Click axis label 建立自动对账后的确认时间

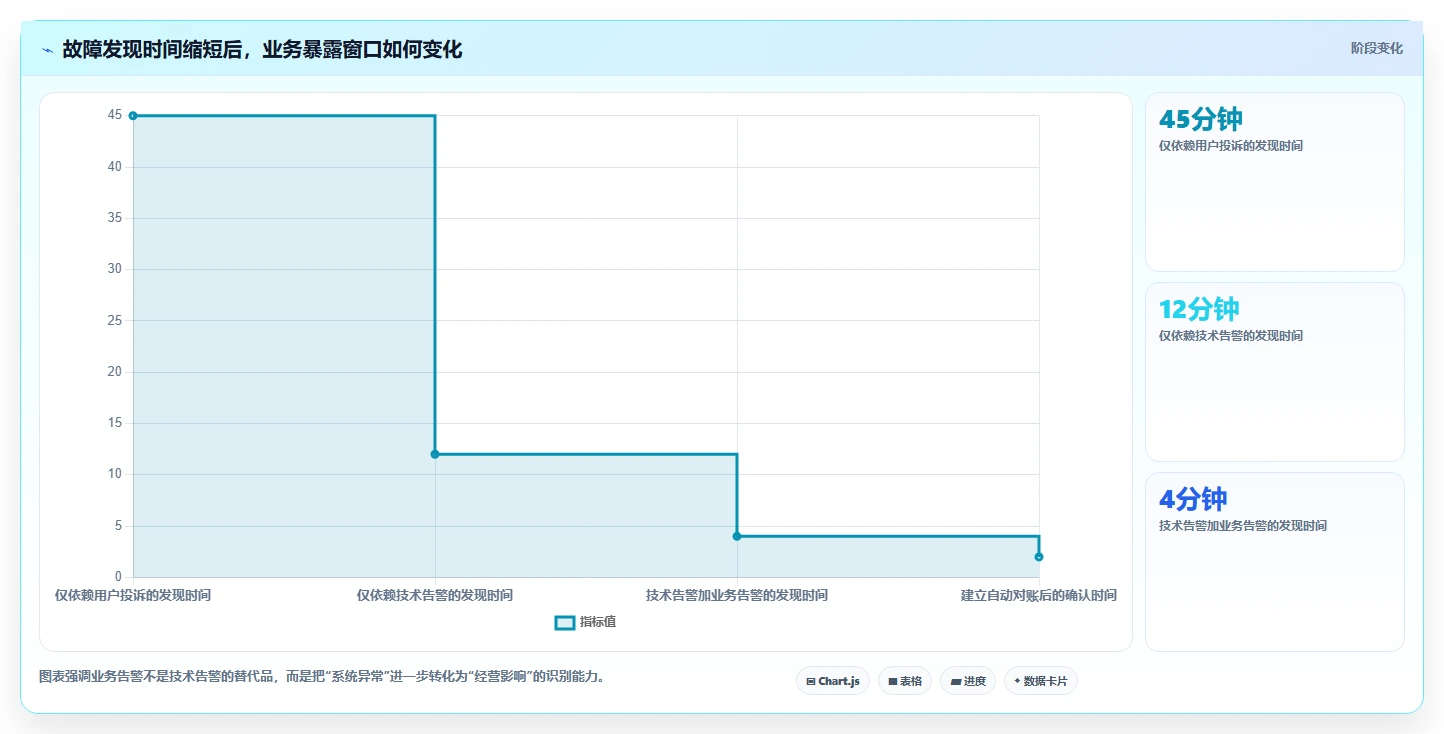(x=1039, y=595)
